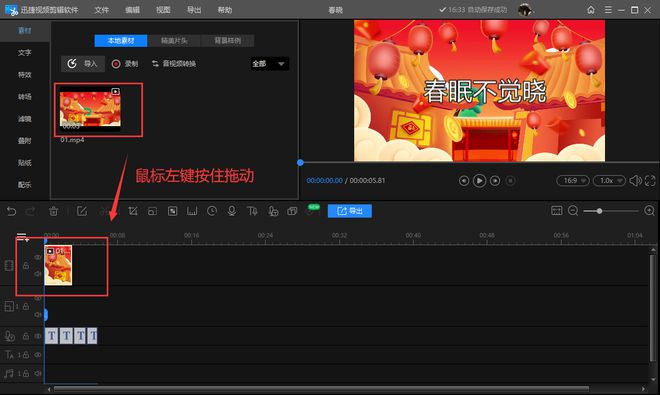This screenshot has width=660, height=395.
Task: Mute the picture-in-picture track
Action: tap(38, 315)
